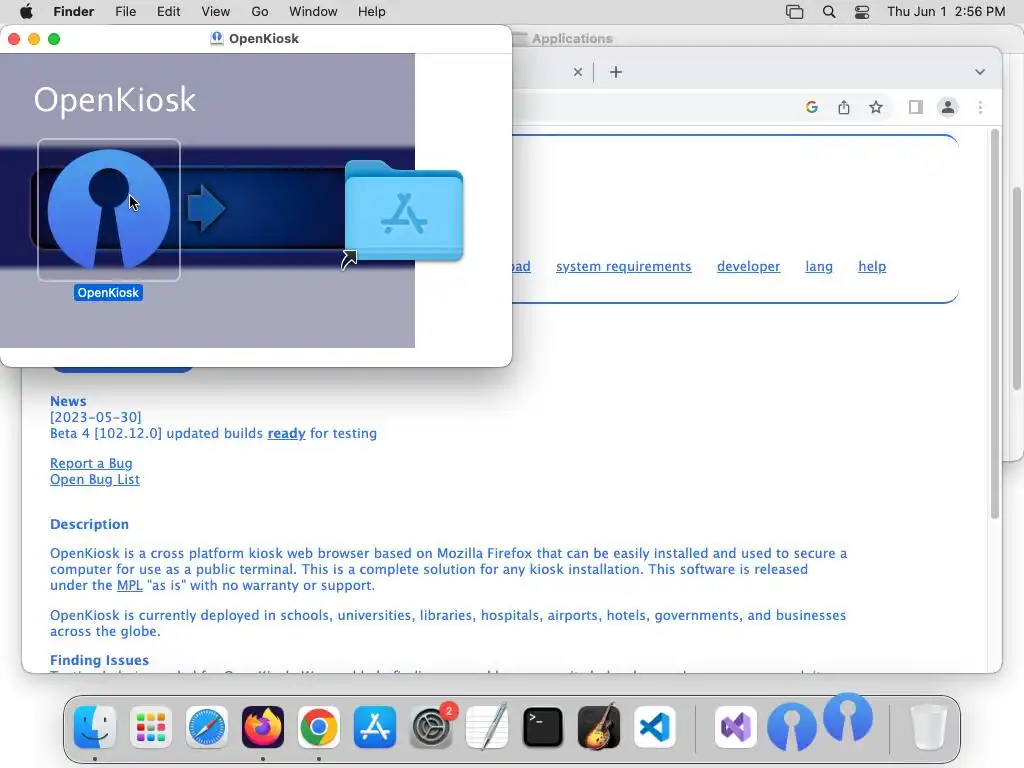Close the current Chrome tab
The width and height of the screenshot is (1024, 768).
pyautogui.click(x=577, y=72)
